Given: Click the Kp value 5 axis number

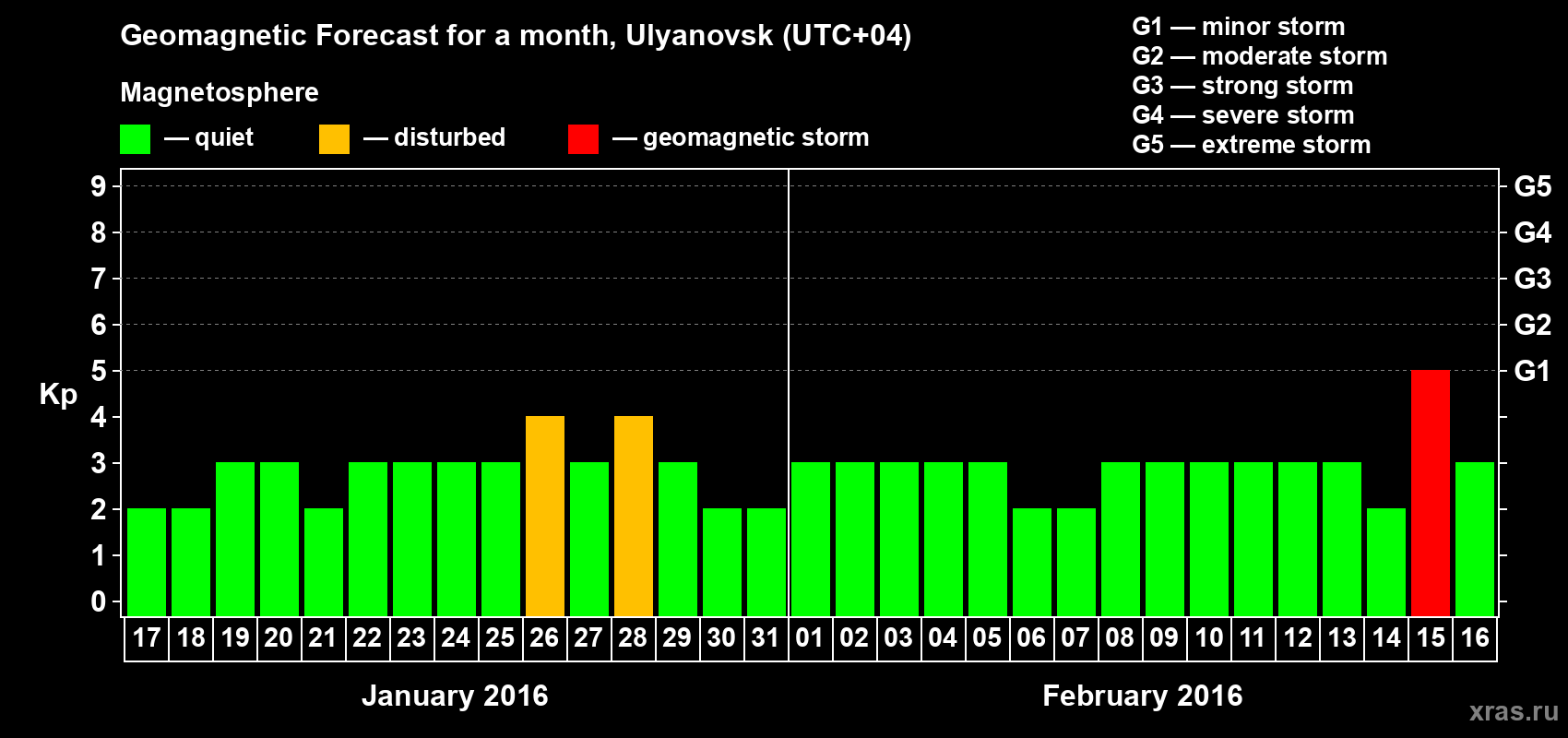Looking at the screenshot, I should coord(99,371).
